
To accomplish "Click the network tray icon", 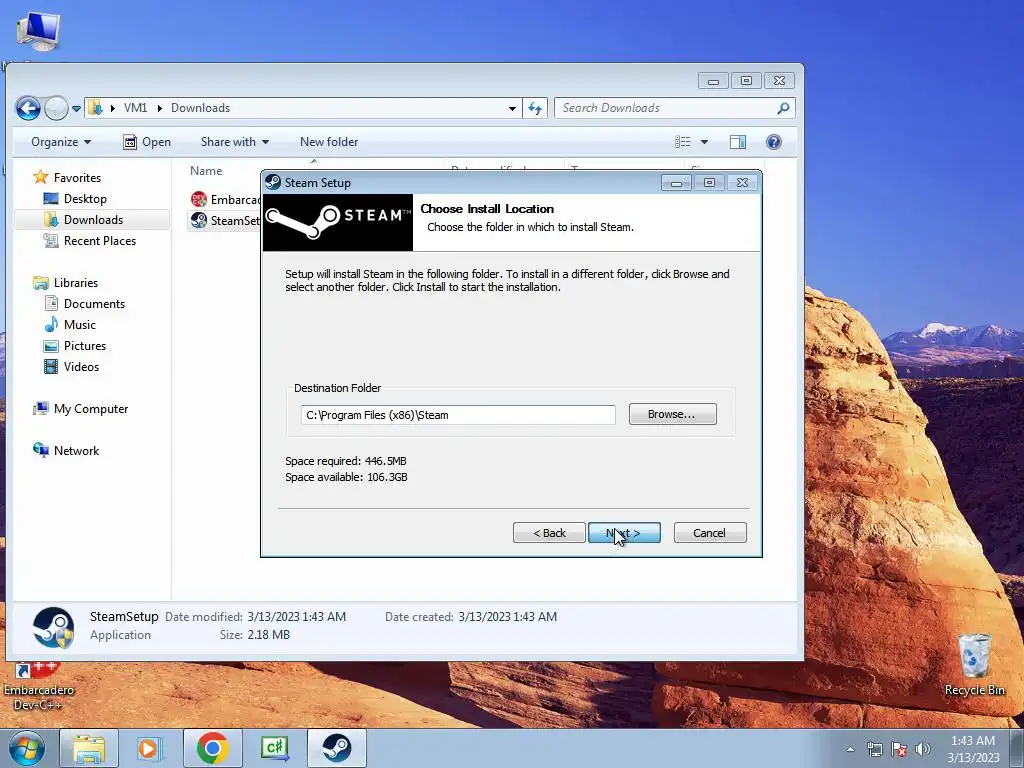I will [x=874, y=749].
